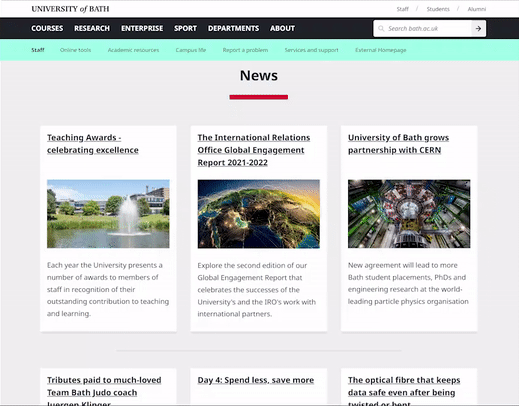The width and height of the screenshot is (519, 406).
Task: Click the campus fountain thumbnail
Action: [108, 214]
